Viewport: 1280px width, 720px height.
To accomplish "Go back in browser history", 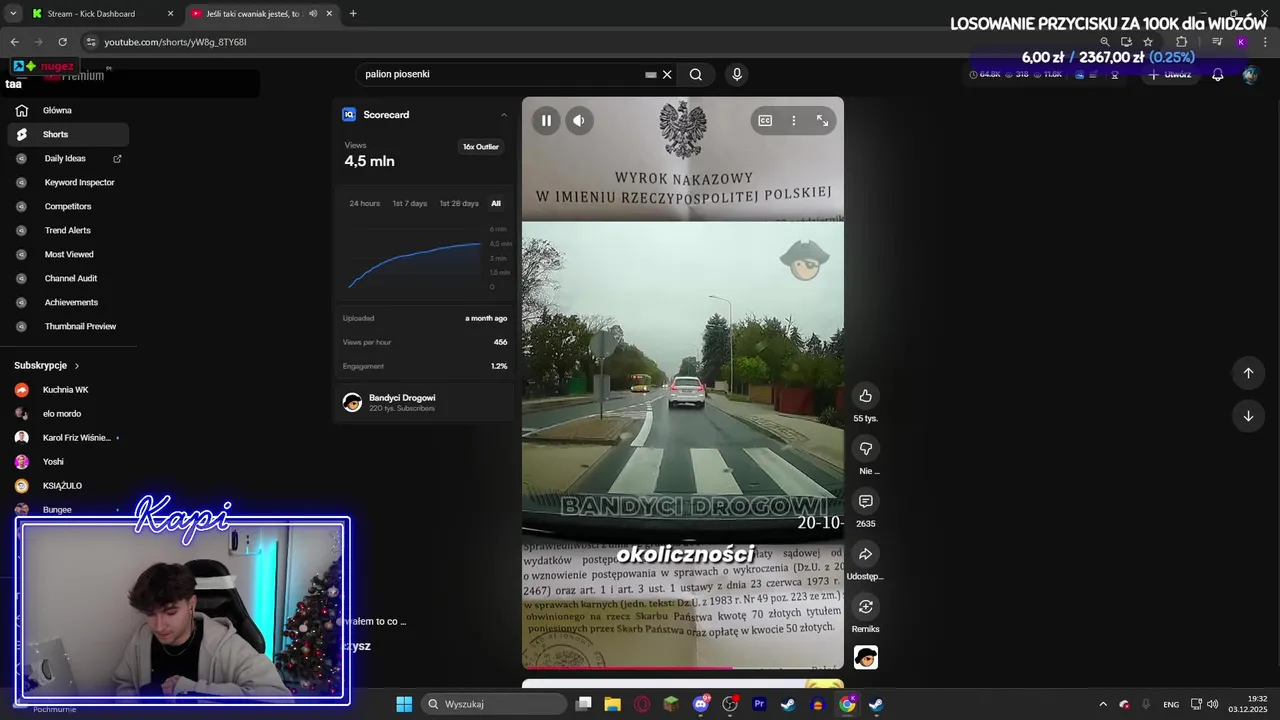I will point(14,42).
